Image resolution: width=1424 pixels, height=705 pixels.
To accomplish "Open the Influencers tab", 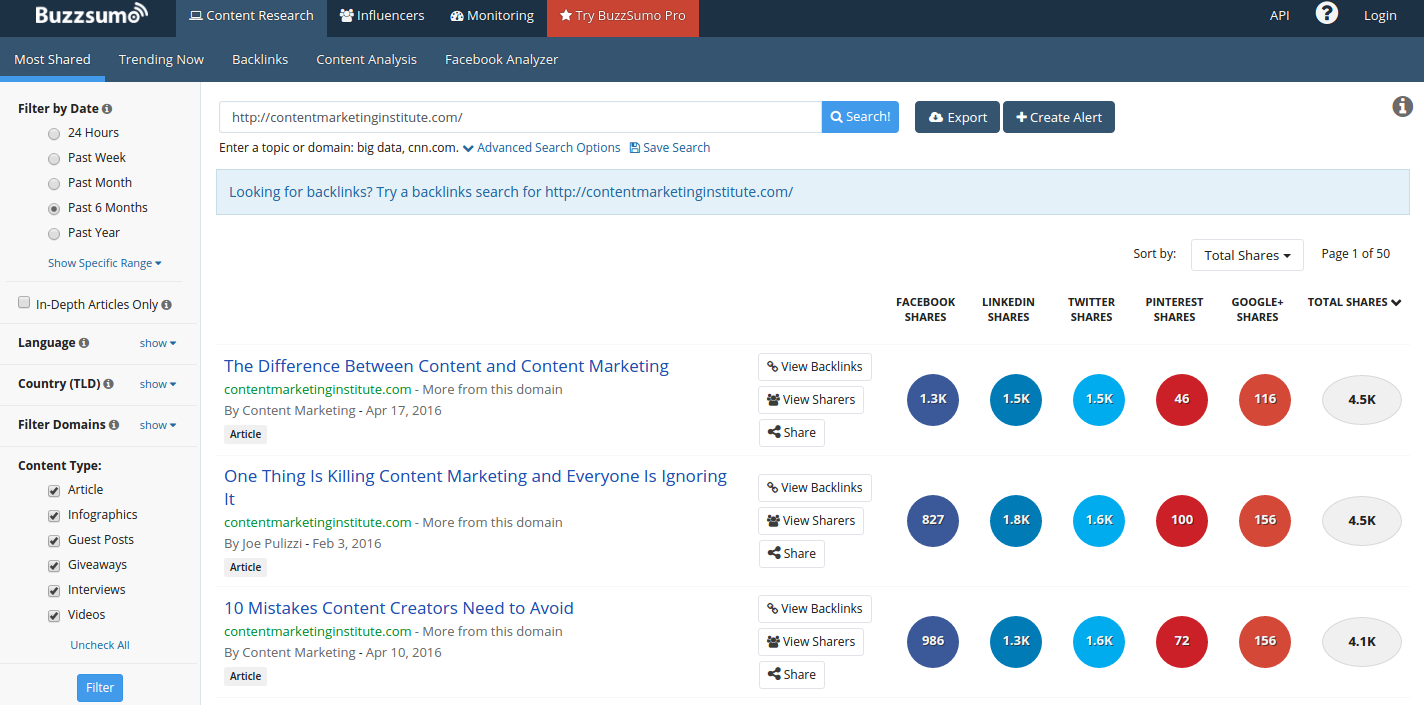I will click(382, 18).
